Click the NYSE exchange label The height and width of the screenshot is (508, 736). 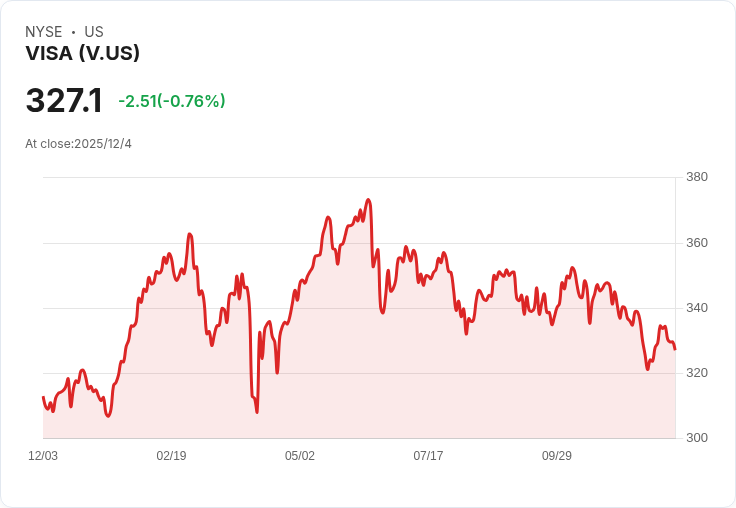point(43,32)
